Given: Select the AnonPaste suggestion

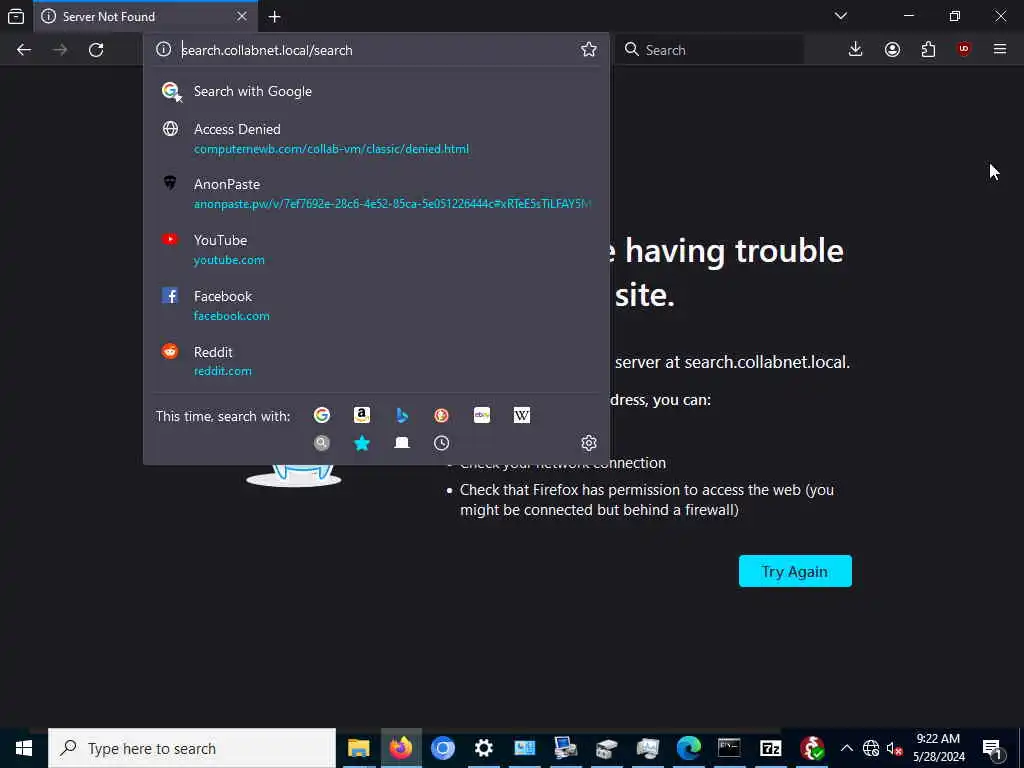Looking at the screenshot, I should click(x=376, y=193).
